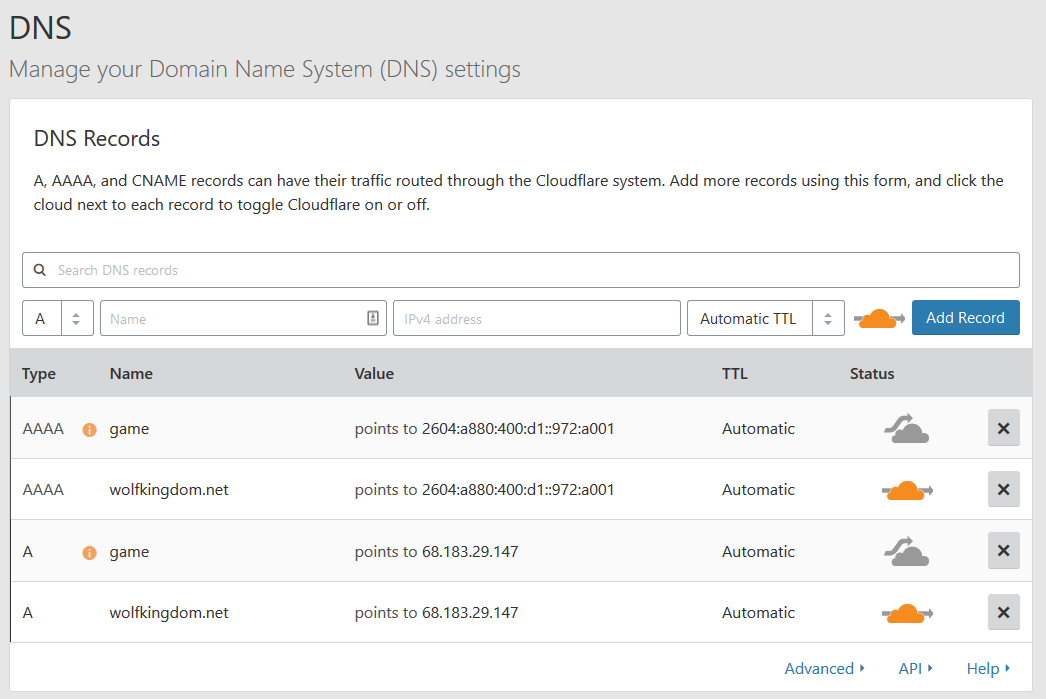1046x699 pixels.
Task: Click the Add Record button
Action: click(965, 318)
